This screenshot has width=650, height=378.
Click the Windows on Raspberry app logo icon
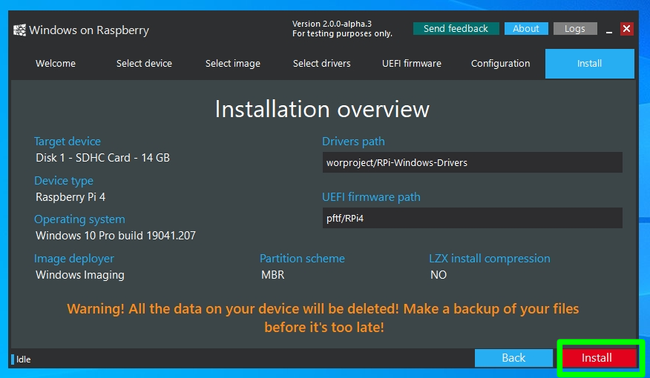point(19,30)
